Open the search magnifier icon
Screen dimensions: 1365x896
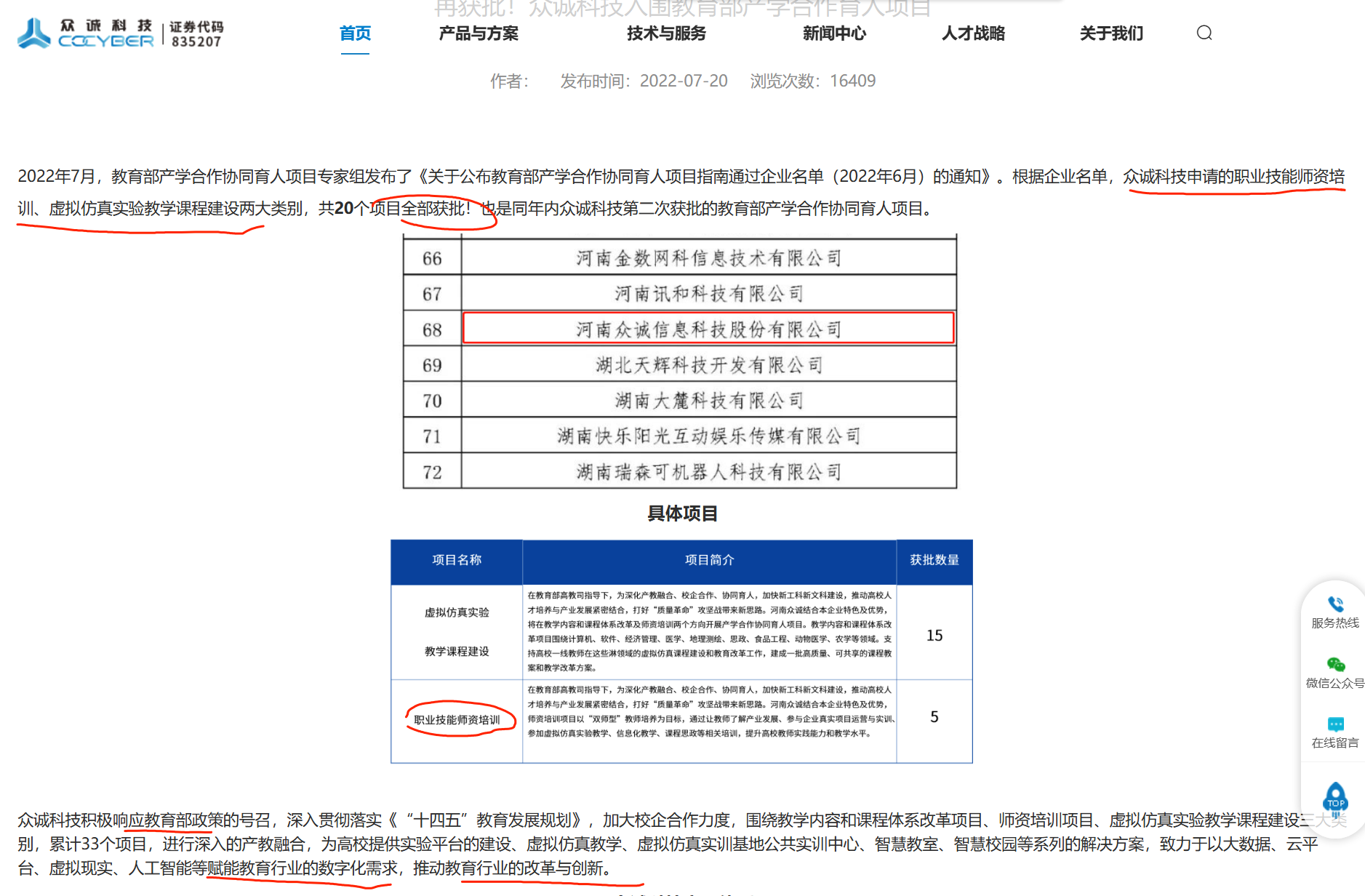coord(1204,33)
